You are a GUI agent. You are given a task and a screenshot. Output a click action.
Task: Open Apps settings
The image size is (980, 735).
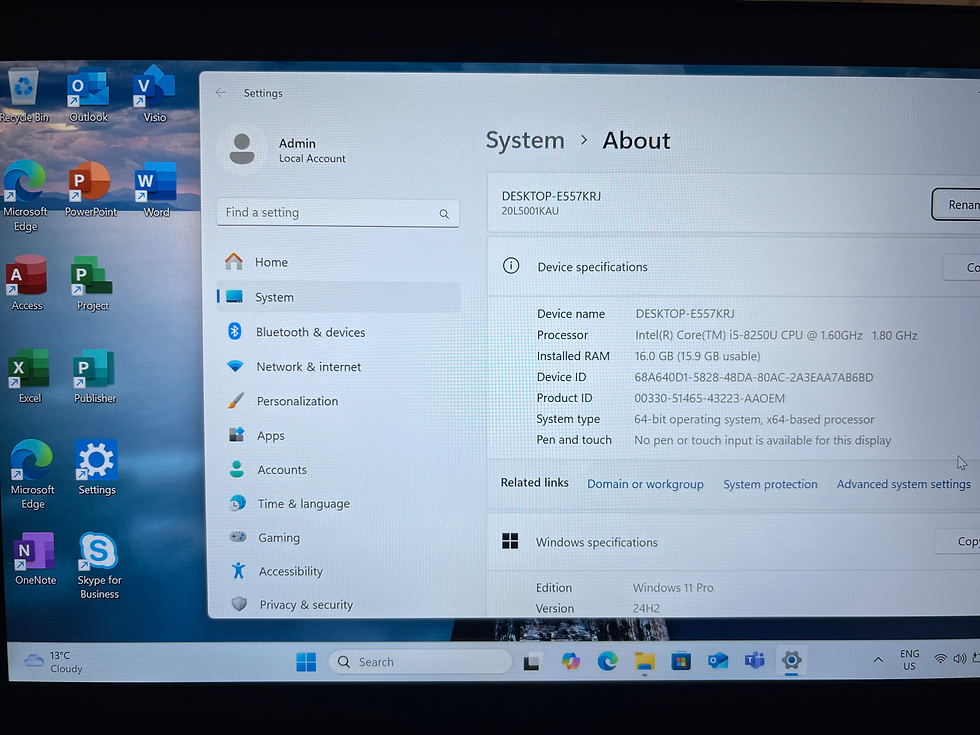tap(340, 436)
